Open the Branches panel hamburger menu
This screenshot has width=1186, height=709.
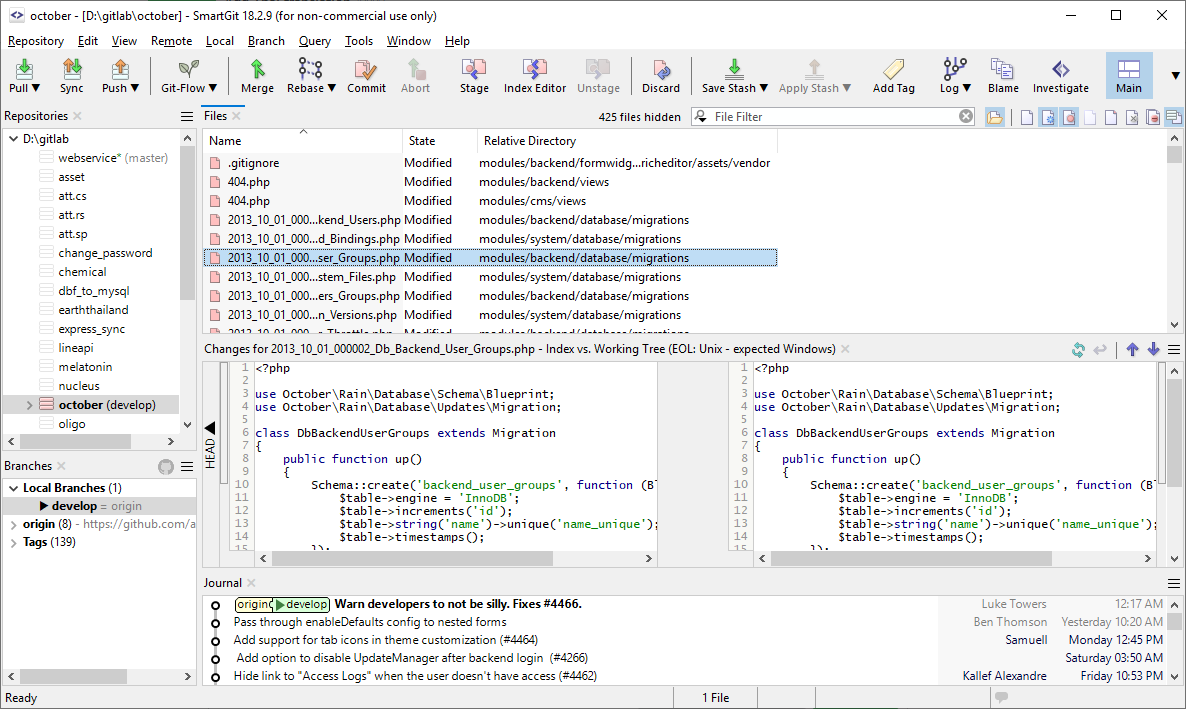[187, 467]
